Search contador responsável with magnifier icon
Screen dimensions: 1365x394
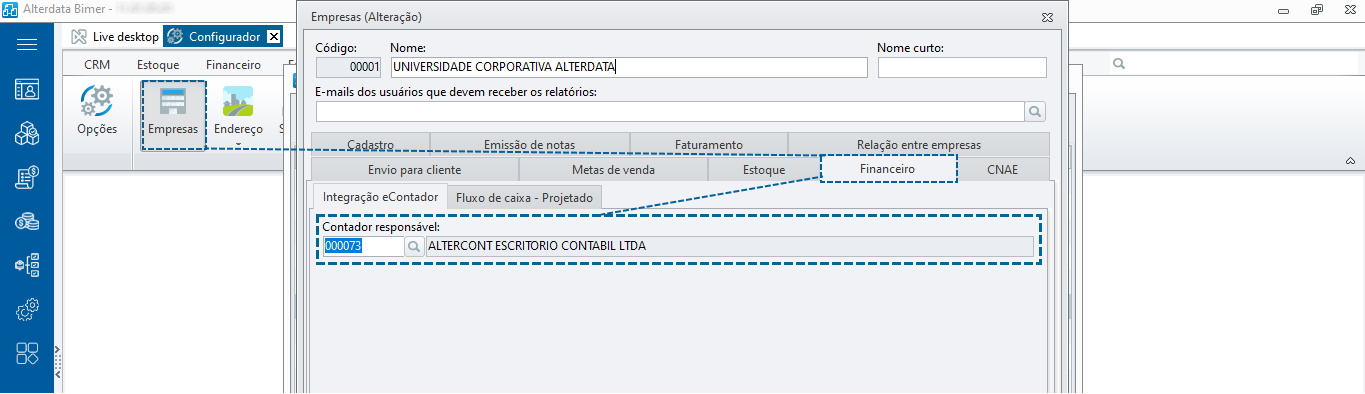coord(414,247)
